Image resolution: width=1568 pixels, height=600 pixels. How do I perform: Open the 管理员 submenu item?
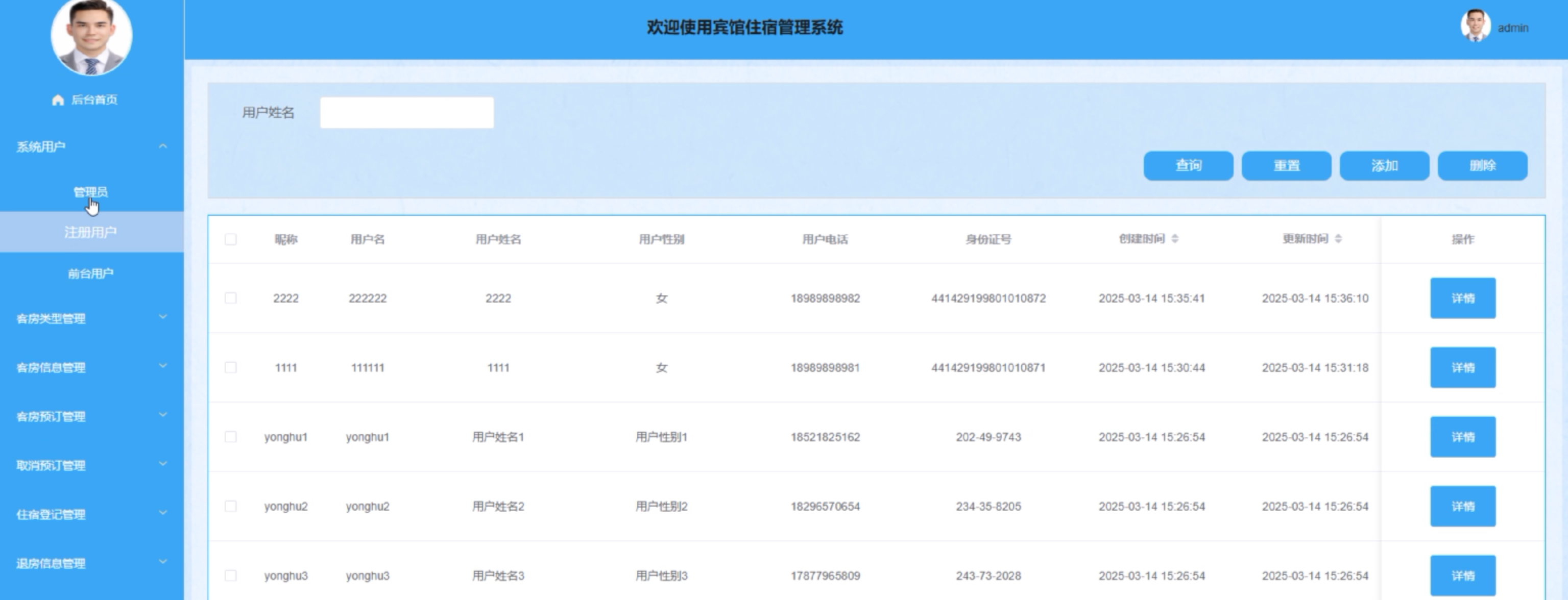click(x=91, y=192)
